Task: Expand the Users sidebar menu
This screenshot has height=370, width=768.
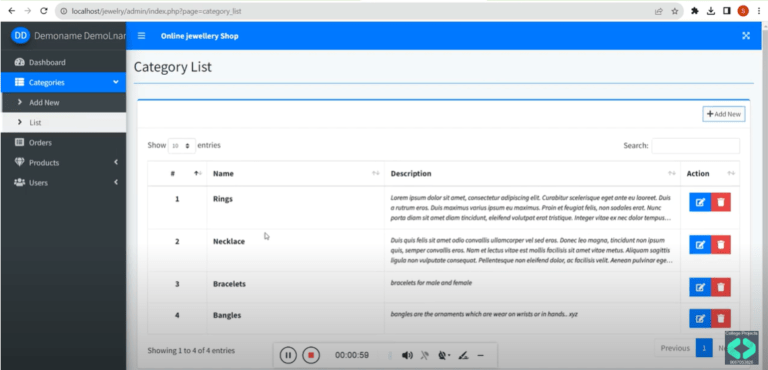Action: coord(63,183)
